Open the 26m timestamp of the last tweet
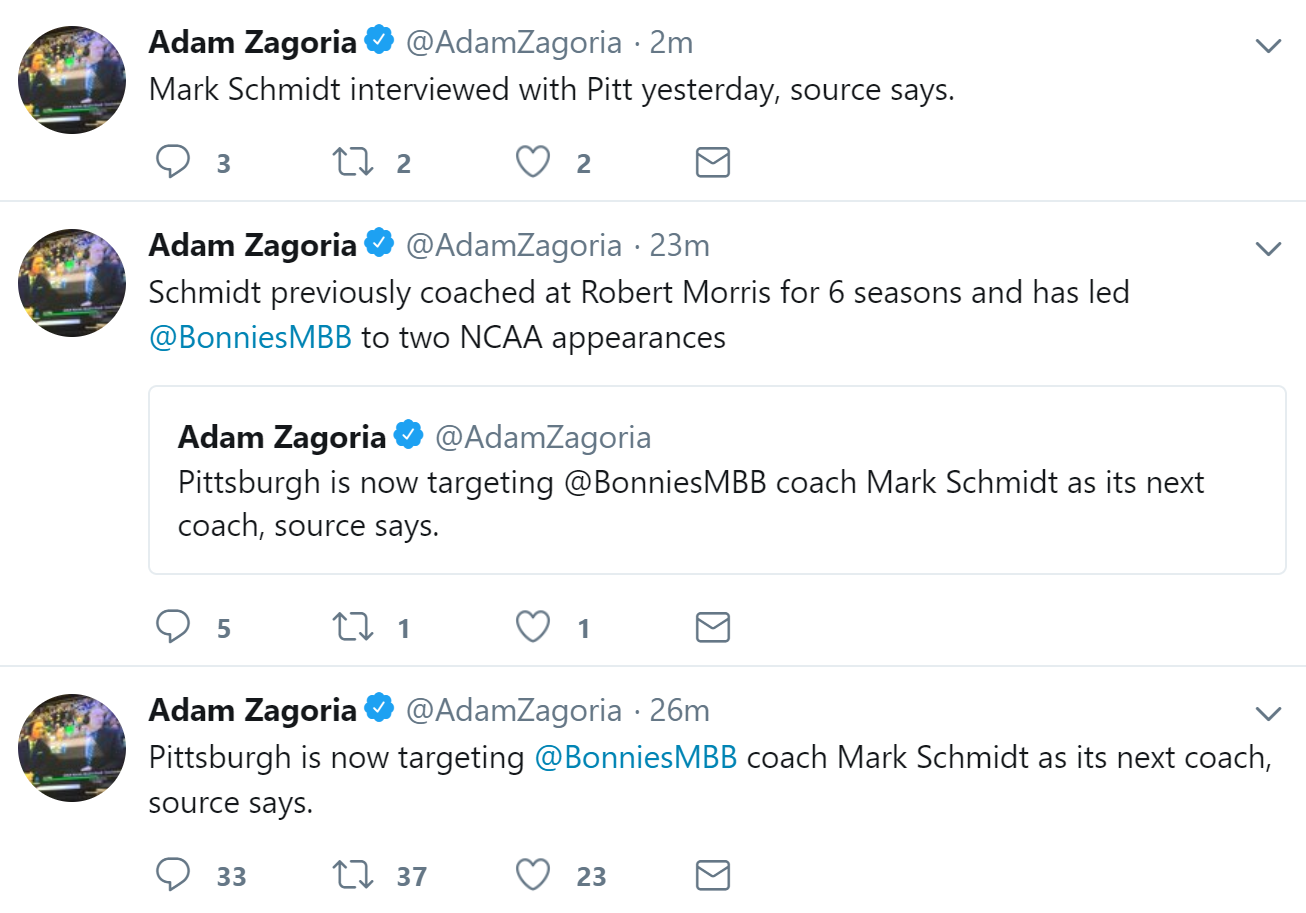This screenshot has width=1306, height=913. (x=680, y=711)
